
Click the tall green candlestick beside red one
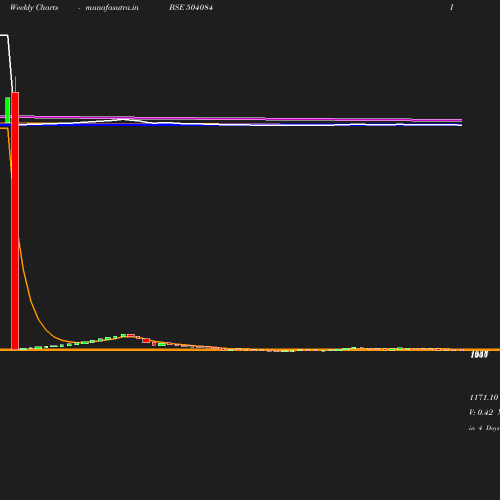(x=7, y=110)
